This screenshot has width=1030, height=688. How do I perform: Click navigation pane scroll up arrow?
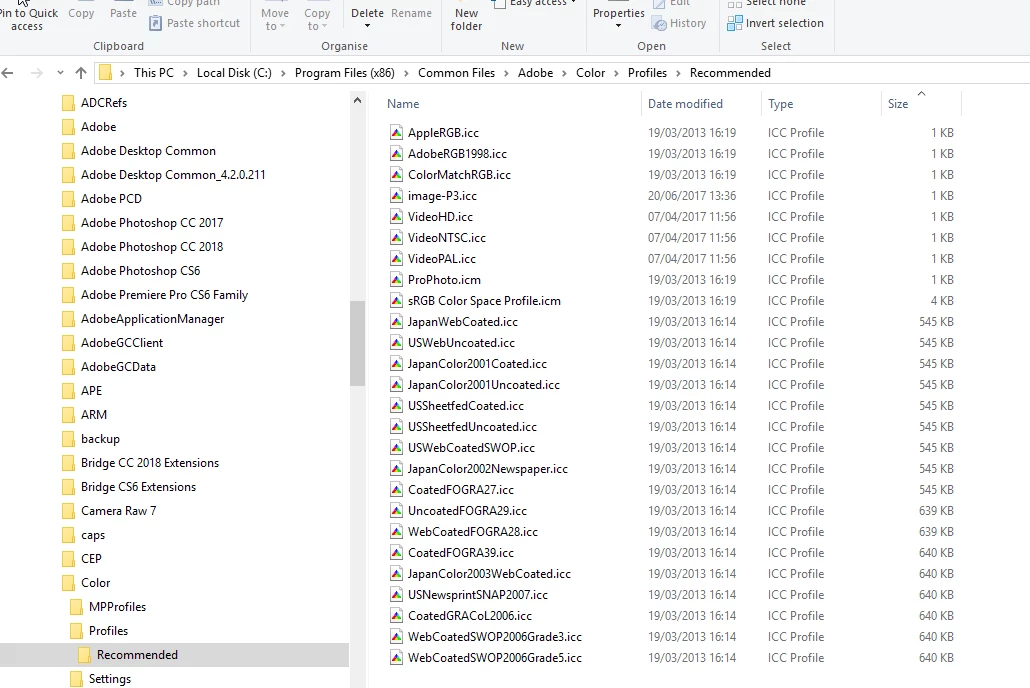(357, 101)
